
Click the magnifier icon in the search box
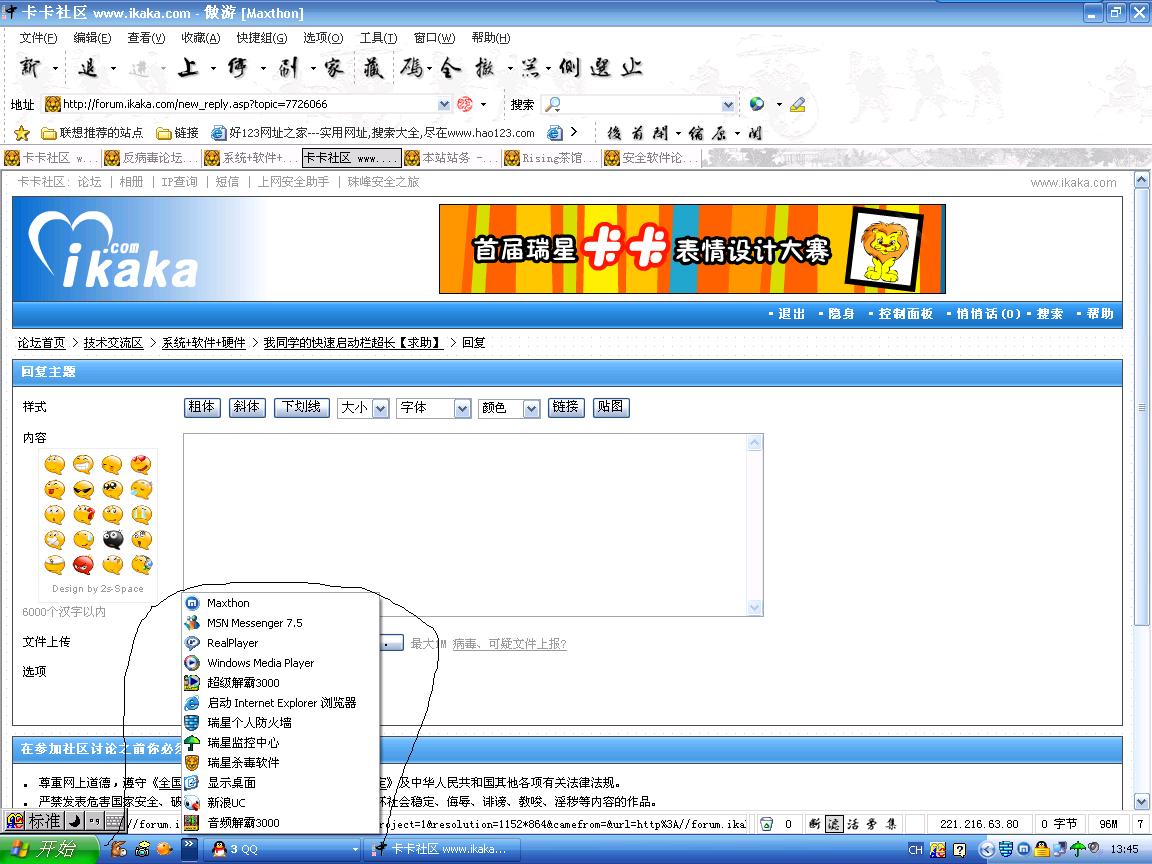click(553, 104)
